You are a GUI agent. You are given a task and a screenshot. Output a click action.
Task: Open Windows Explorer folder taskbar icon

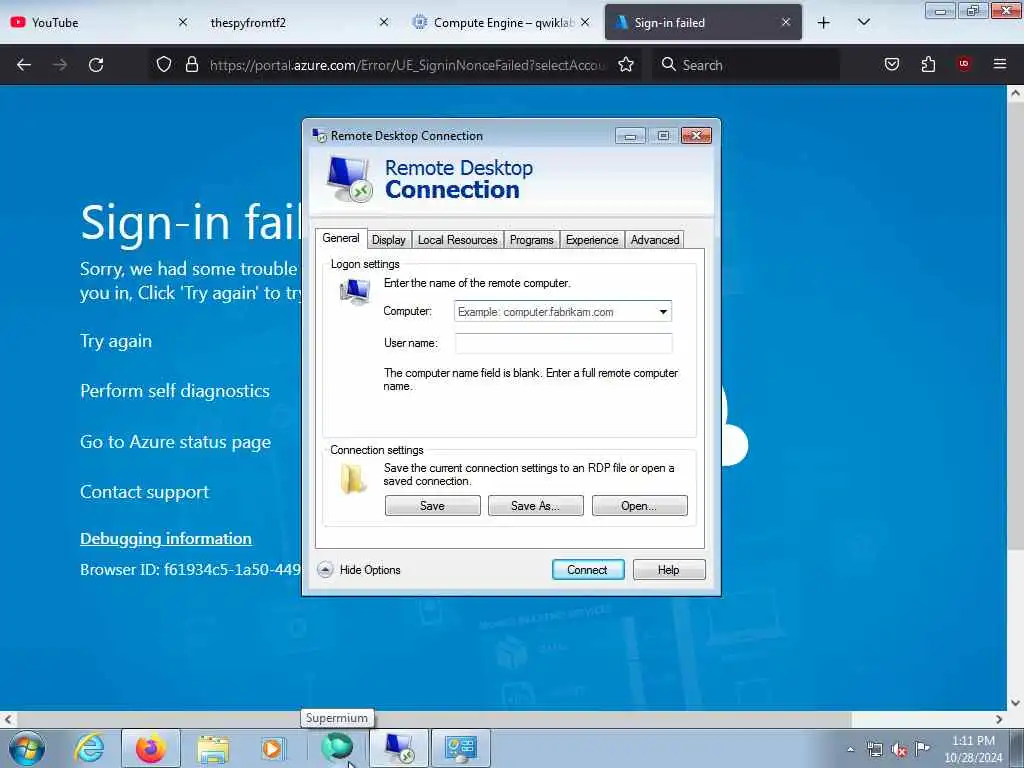click(x=213, y=748)
